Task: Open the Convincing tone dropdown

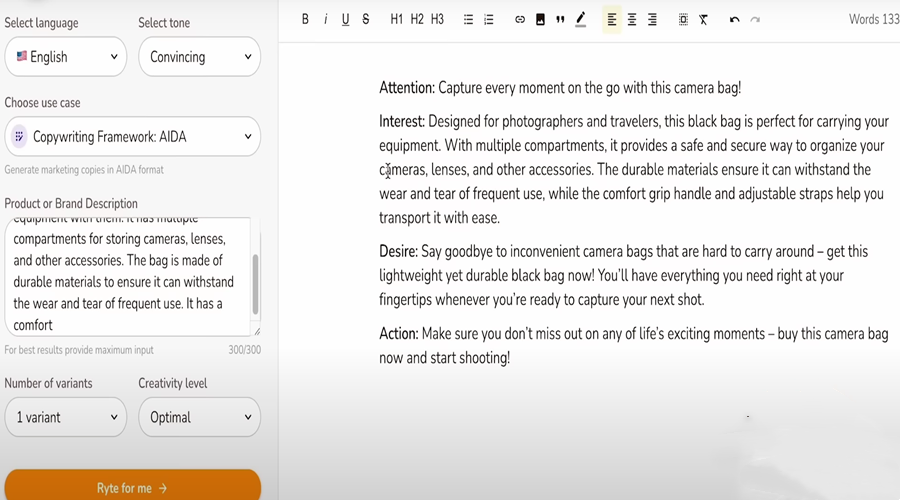Action: pos(199,57)
